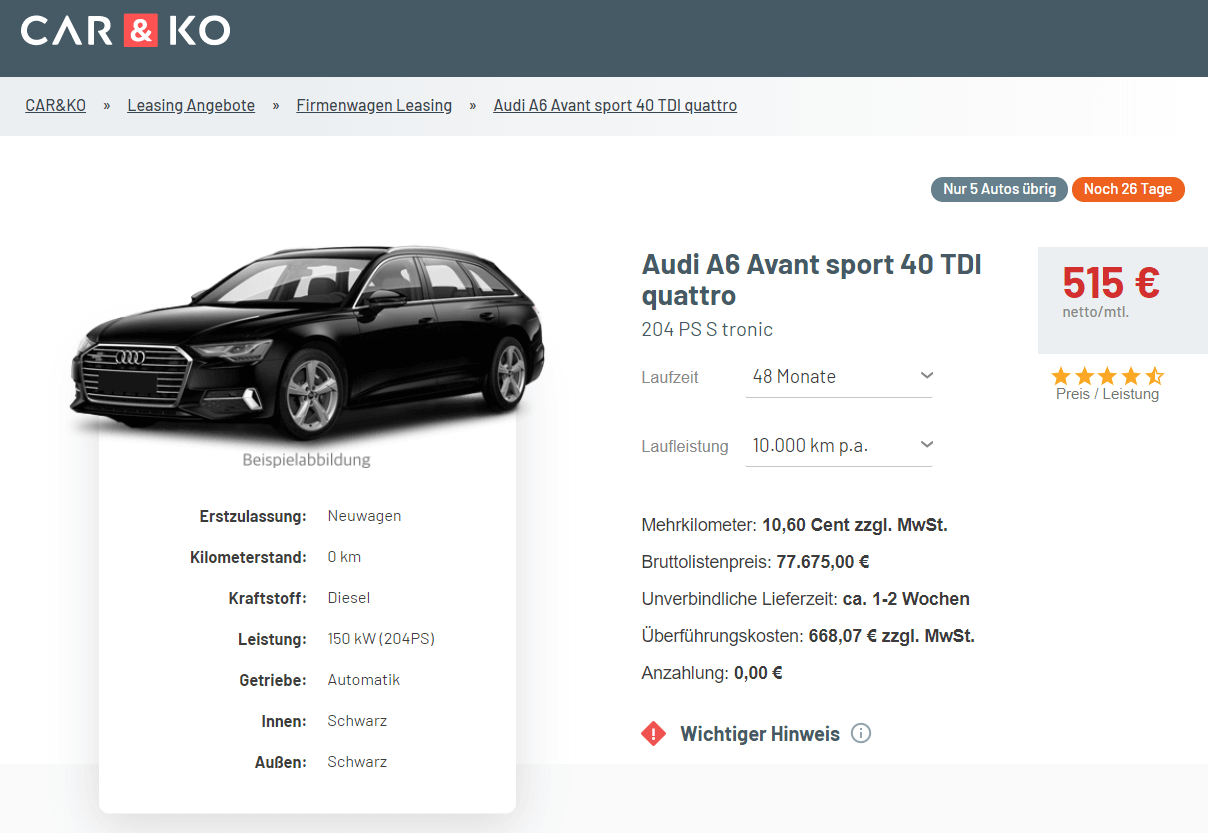
Task: Click the Getriebe value Automatik
Action: [x=364, y=680]
